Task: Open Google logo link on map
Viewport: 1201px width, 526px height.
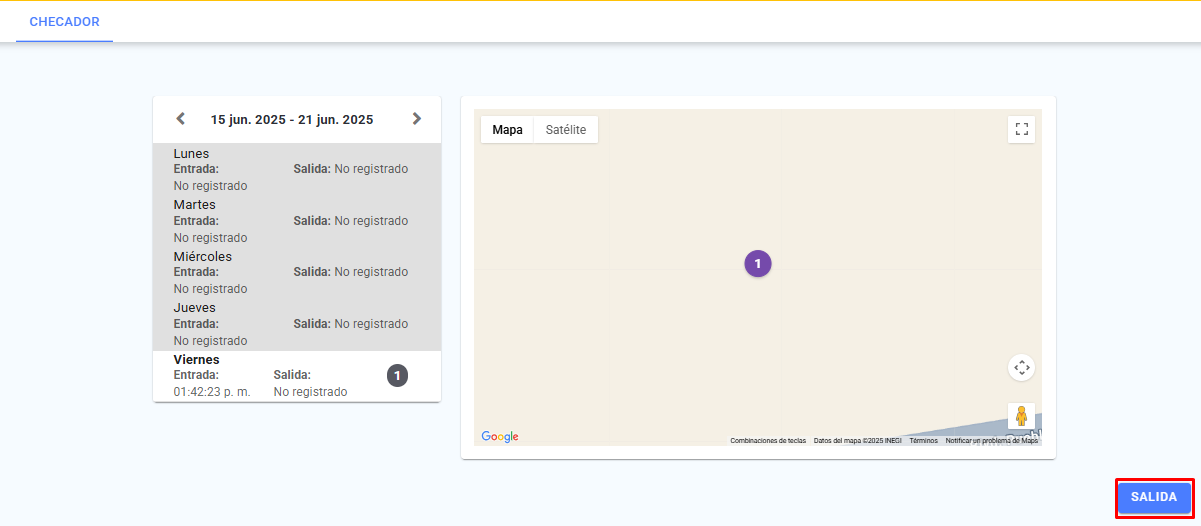Action: click(x=500, y=437)
